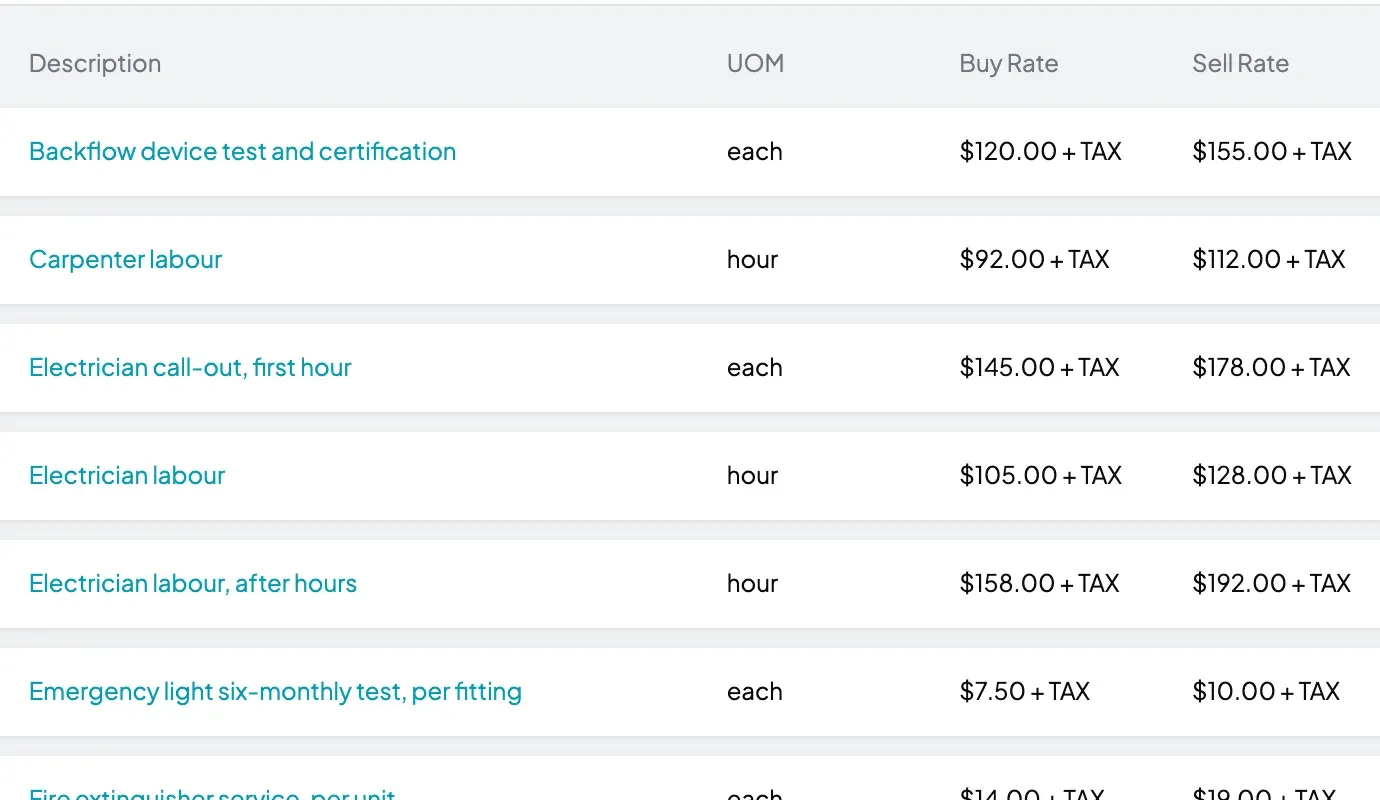This screenshot has height=800, width=1380.
Task: Click the Description column header
Action: [x=95, y=63]
